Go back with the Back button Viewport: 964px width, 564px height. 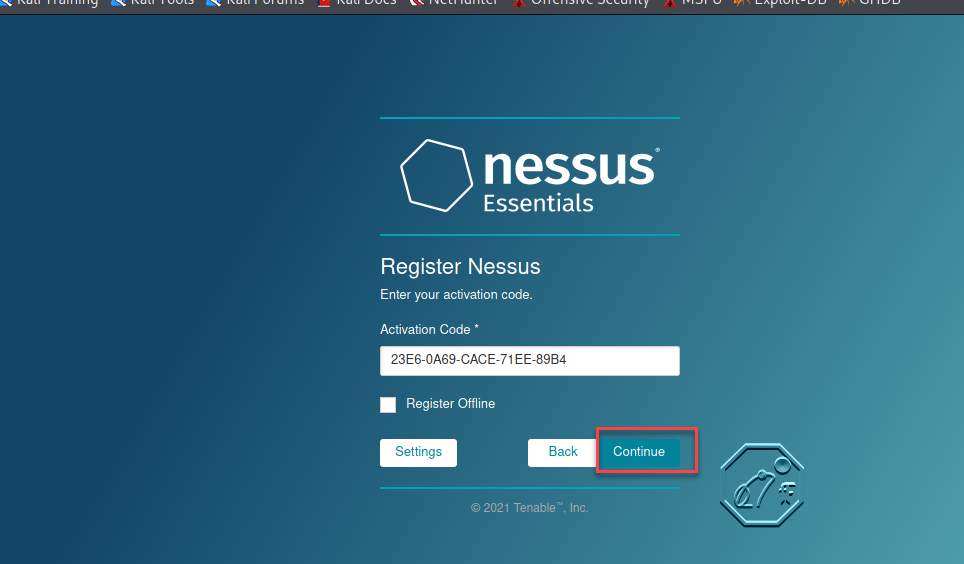[563, 452]
